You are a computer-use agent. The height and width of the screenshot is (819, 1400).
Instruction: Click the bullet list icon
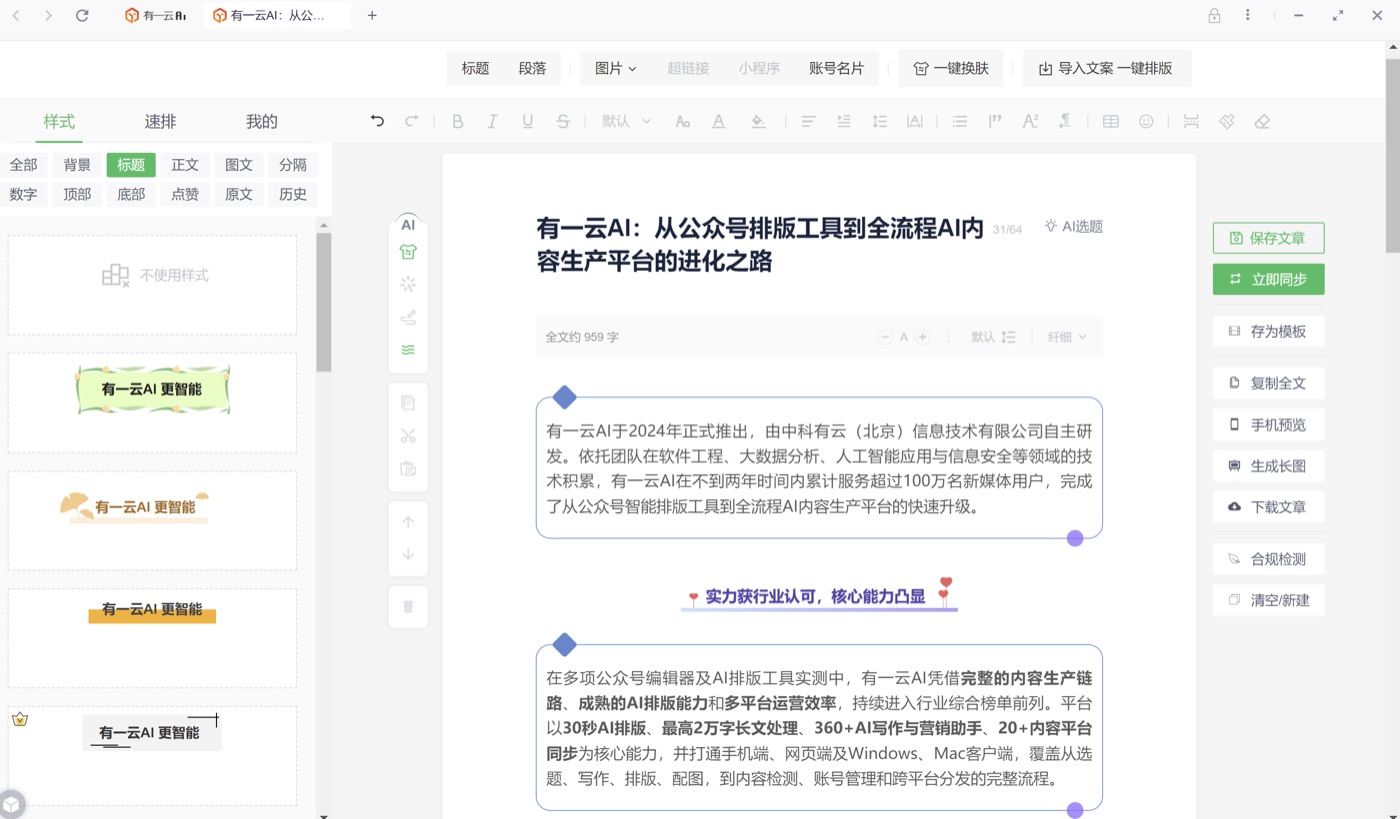(959, 121)
